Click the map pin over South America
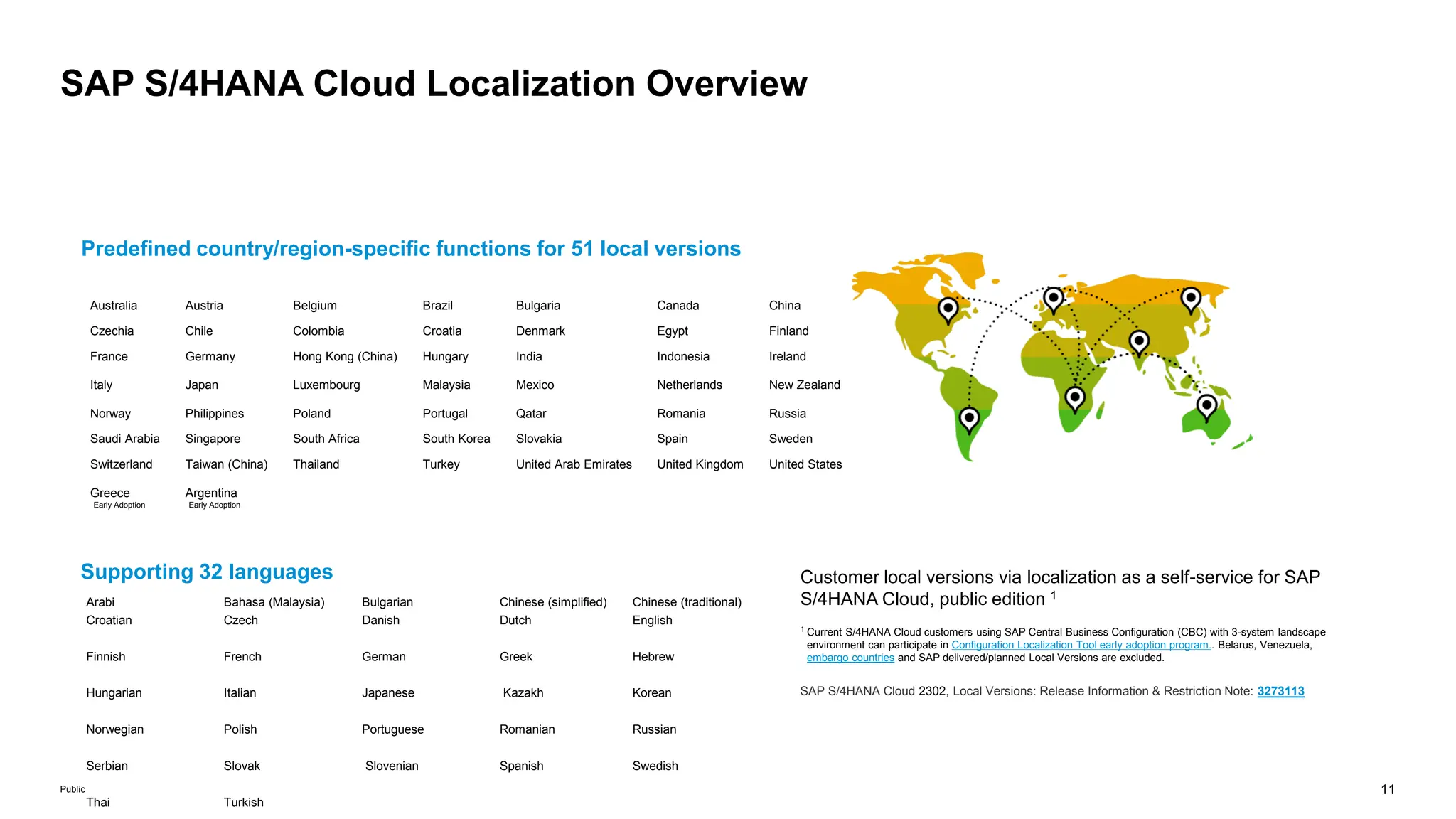The height and width of the screenshot is (819, 1456). click(x=969, y=420)
